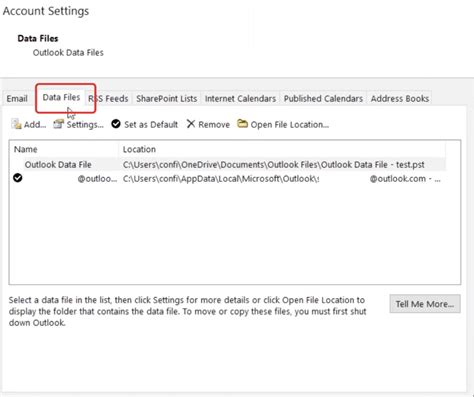Screen dimensions: 474x397
Task: Open the Settings toolbar icon
Action: [x=59, y=124]
